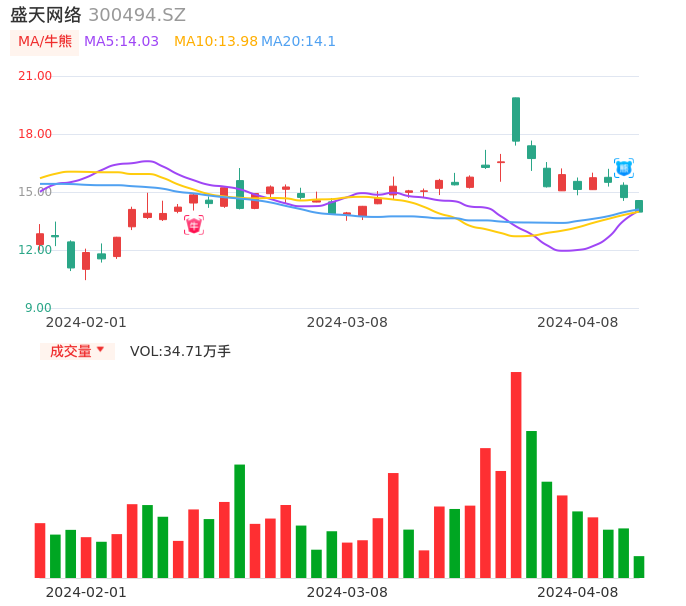Click the 2024-02-01 date label on price axis
This screenshot has height=606, width=686.
pos(86,322)
